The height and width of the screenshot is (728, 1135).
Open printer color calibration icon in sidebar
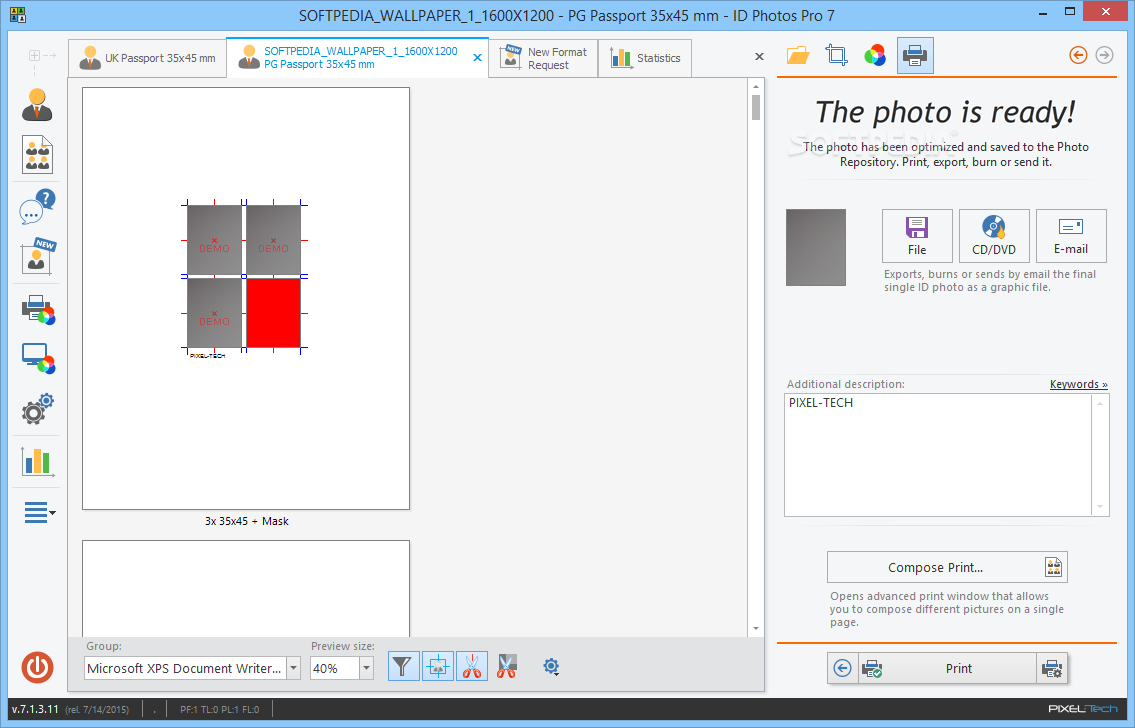pos(38,310)
